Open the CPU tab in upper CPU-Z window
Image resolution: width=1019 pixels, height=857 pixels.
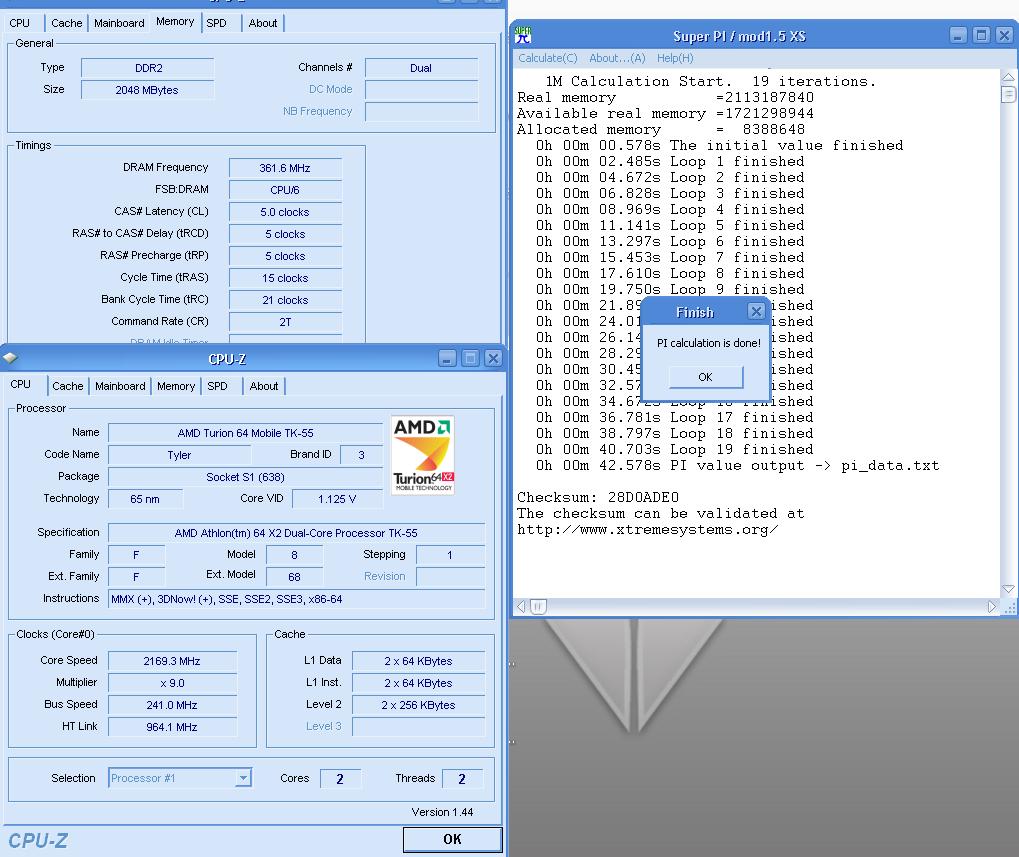tap(19, 23)
